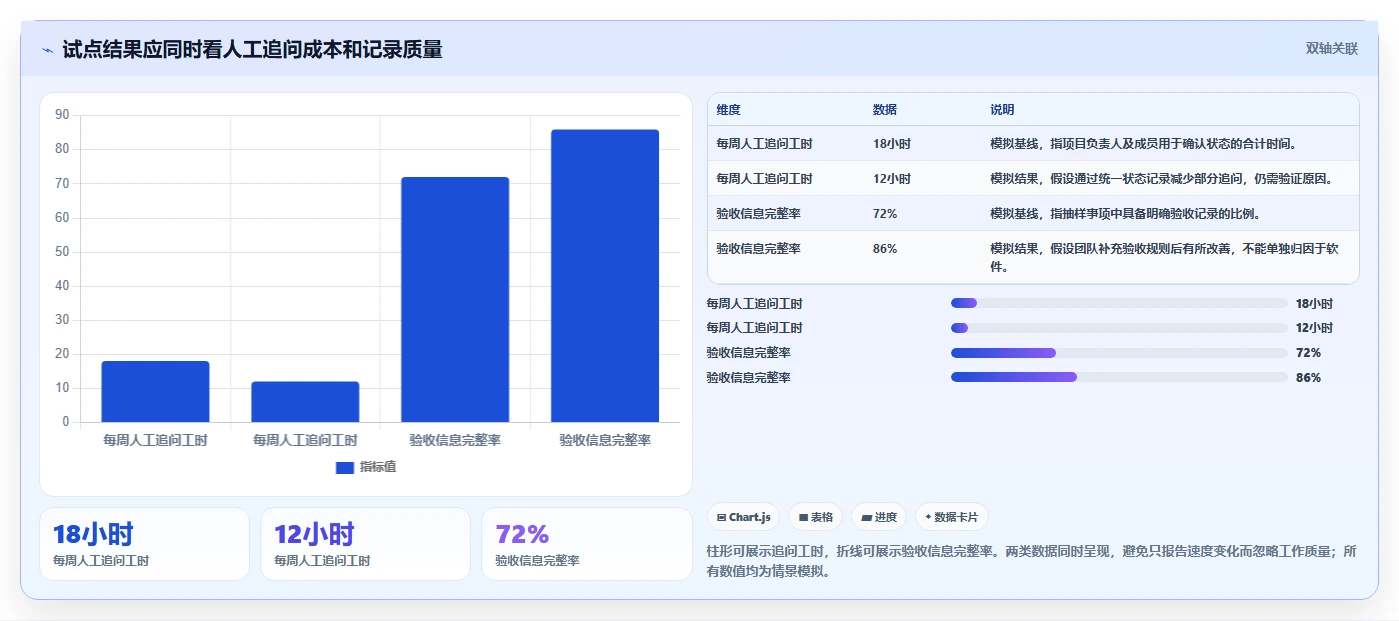This screenshot has width=1399, height=621.
Task: Click the chart bar reaching 12
Action: click(305, 401)
